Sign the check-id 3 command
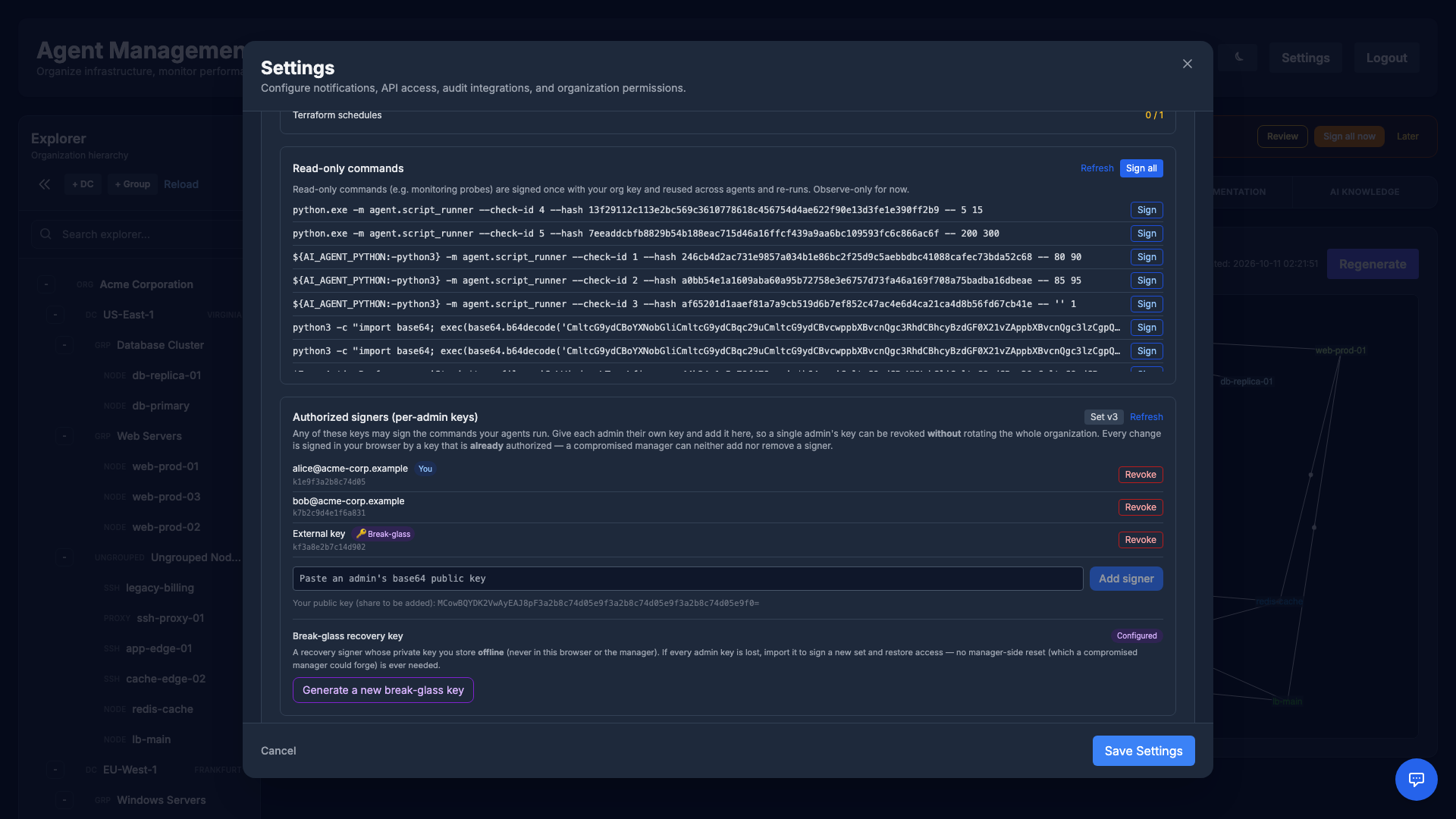The image size is (1456, 819). tap(1147, 304)
